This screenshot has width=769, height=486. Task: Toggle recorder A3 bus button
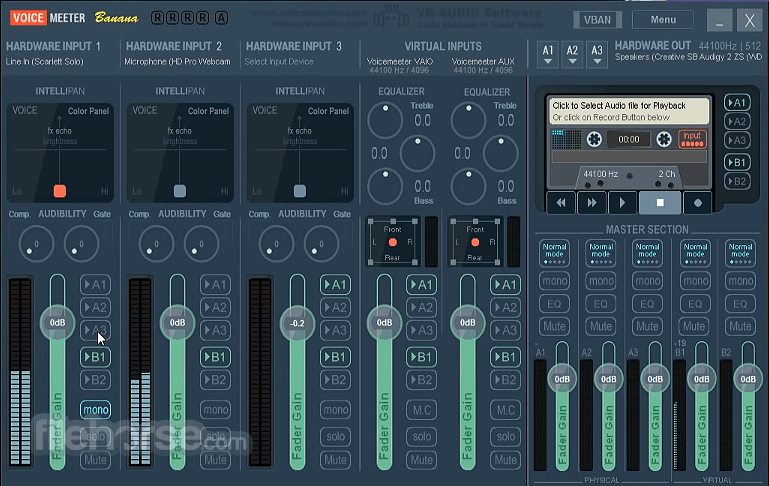tap(737, 141)
